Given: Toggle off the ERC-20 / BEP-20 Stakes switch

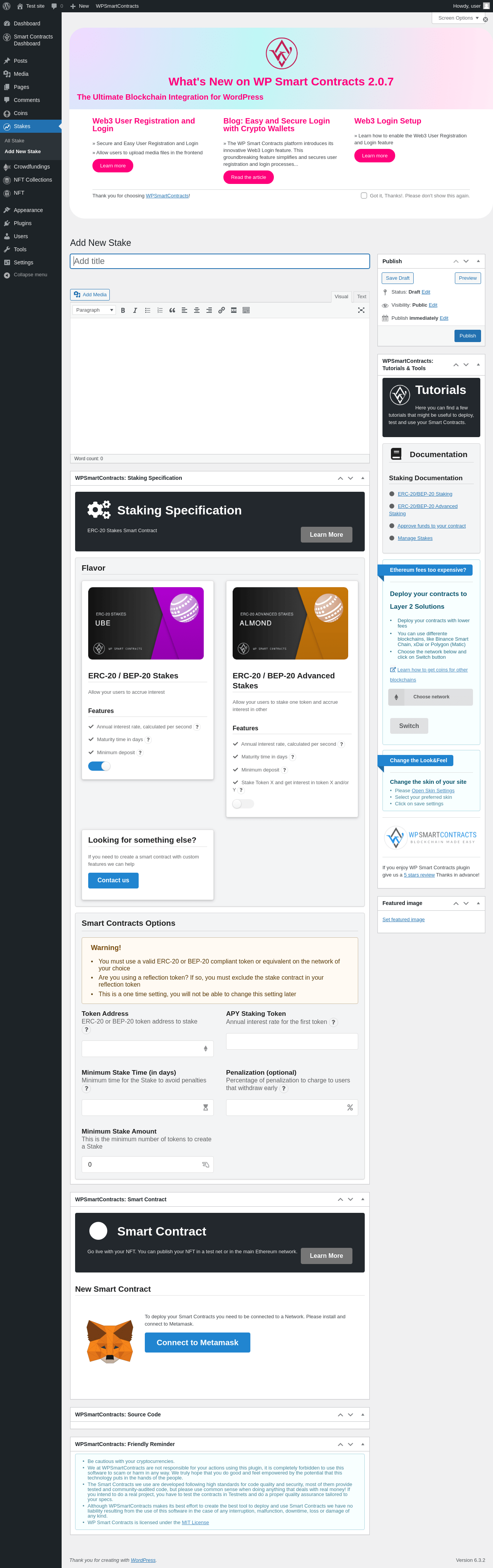Looking at the screenshot, I should tap(99, 766).
